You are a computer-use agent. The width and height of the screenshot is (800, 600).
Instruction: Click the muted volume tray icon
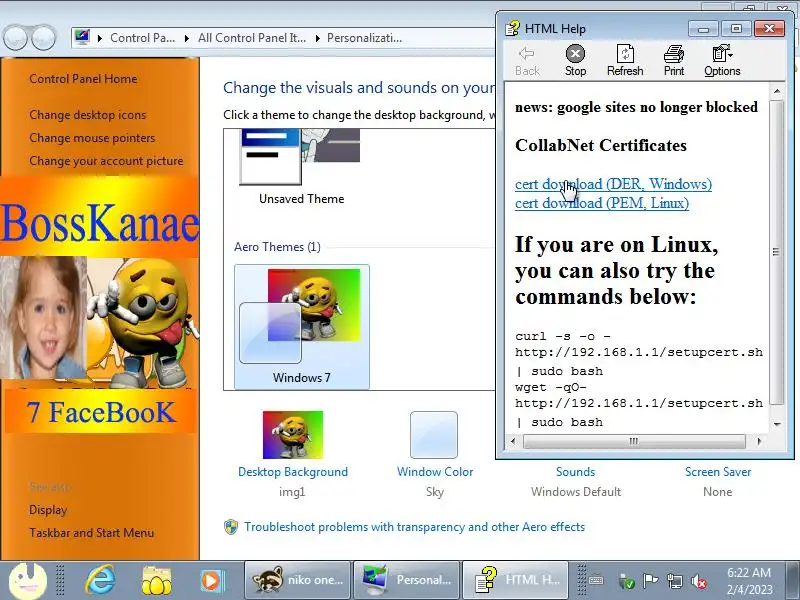pyautogui.click(x=698, y=581)
